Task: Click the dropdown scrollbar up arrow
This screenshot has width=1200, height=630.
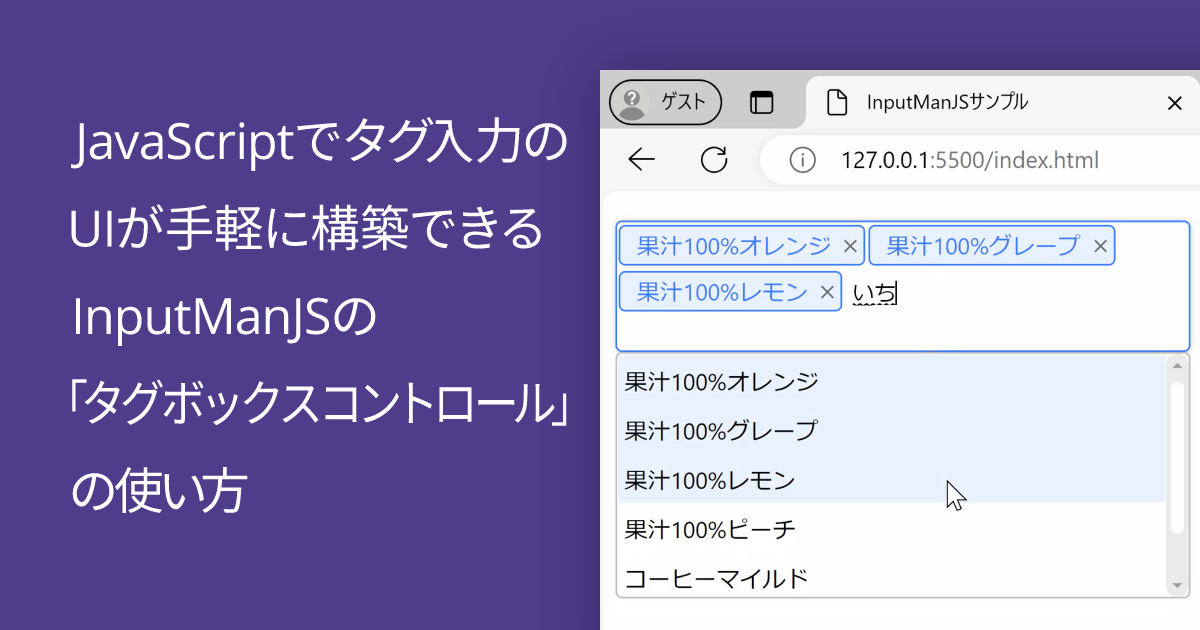Action: pos(1177,366)
